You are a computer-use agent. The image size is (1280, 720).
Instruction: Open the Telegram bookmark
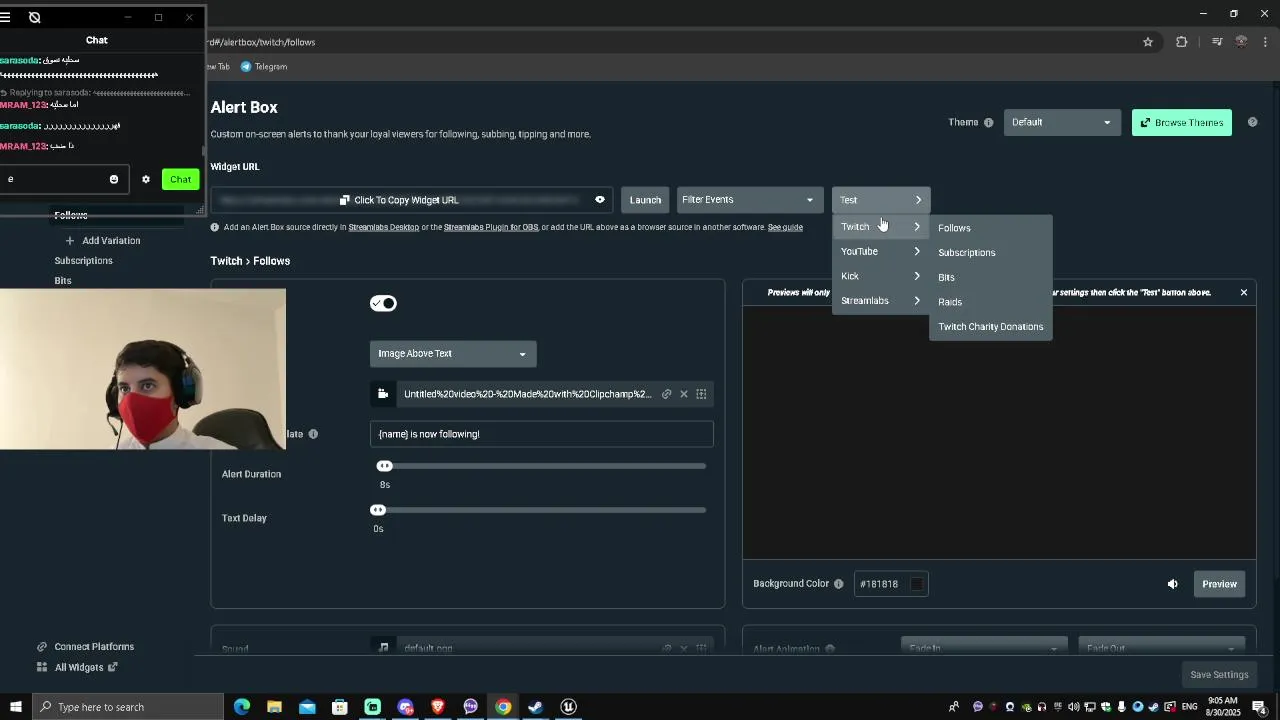[264, 67]
